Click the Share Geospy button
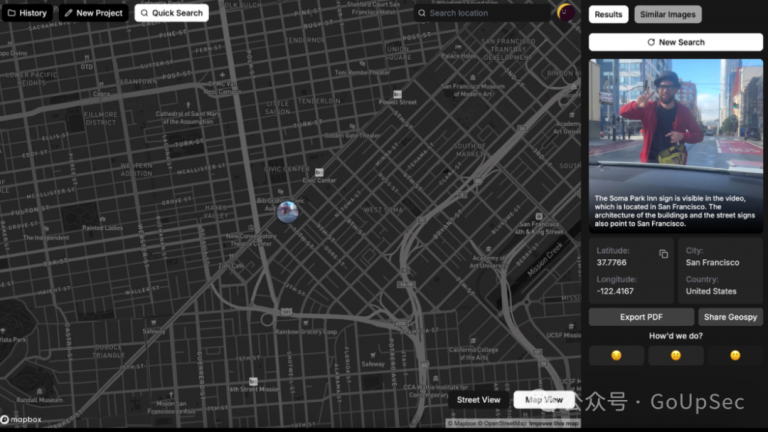The image size is (768, 432). [730, 317]
